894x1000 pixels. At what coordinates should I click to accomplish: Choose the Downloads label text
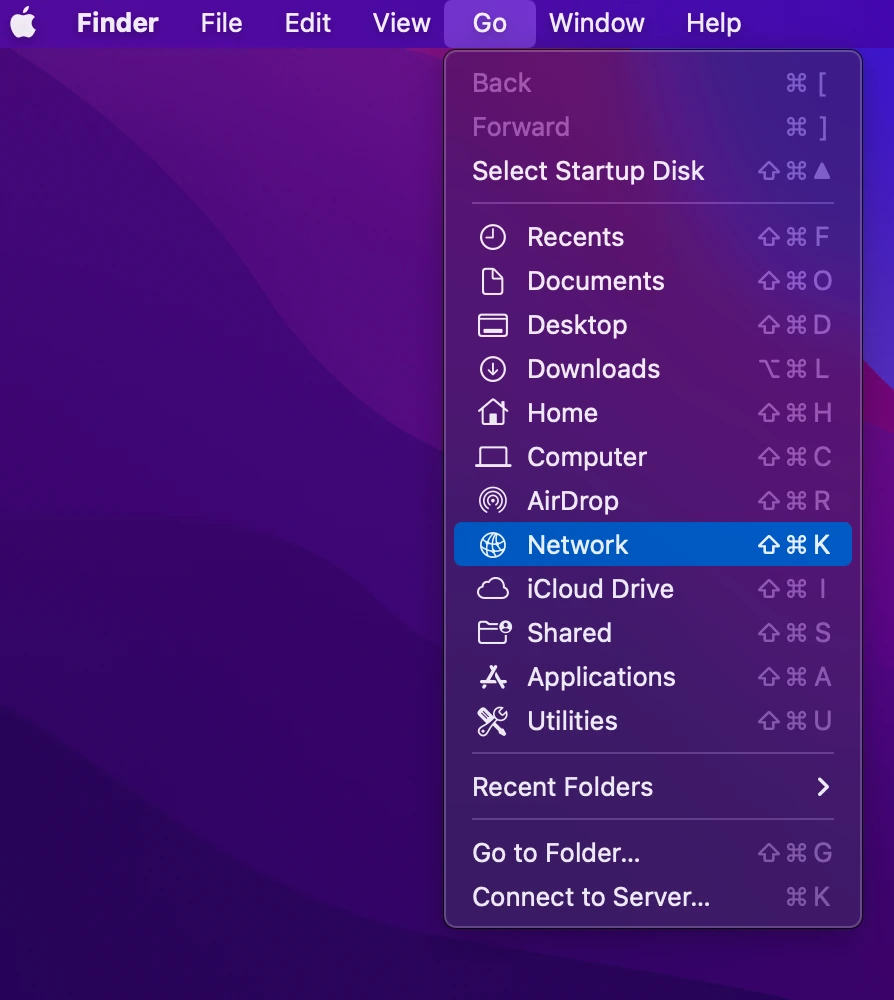[593, 369]
